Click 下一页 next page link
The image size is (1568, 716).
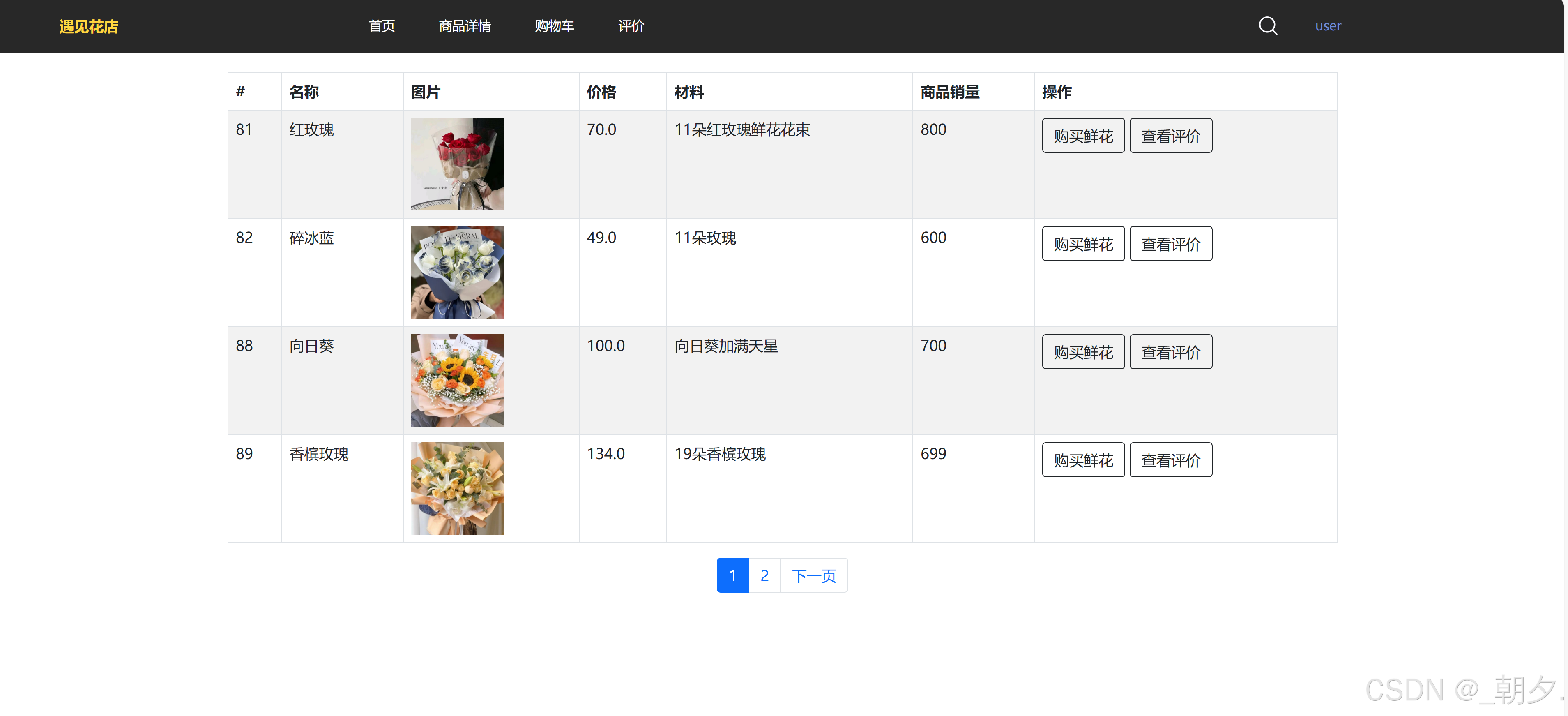[814, 575]
